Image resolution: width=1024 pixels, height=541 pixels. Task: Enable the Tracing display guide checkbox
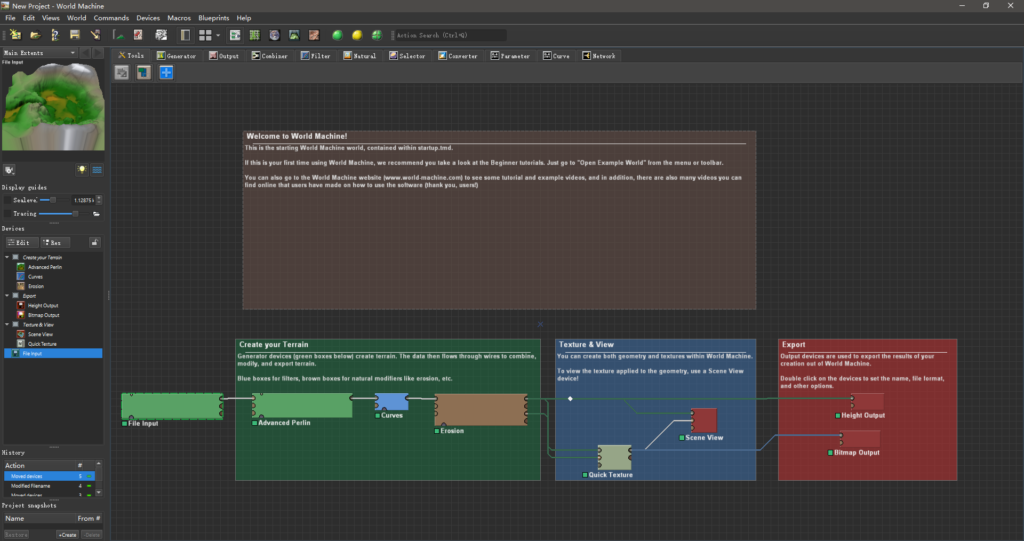tap(7, 213)
